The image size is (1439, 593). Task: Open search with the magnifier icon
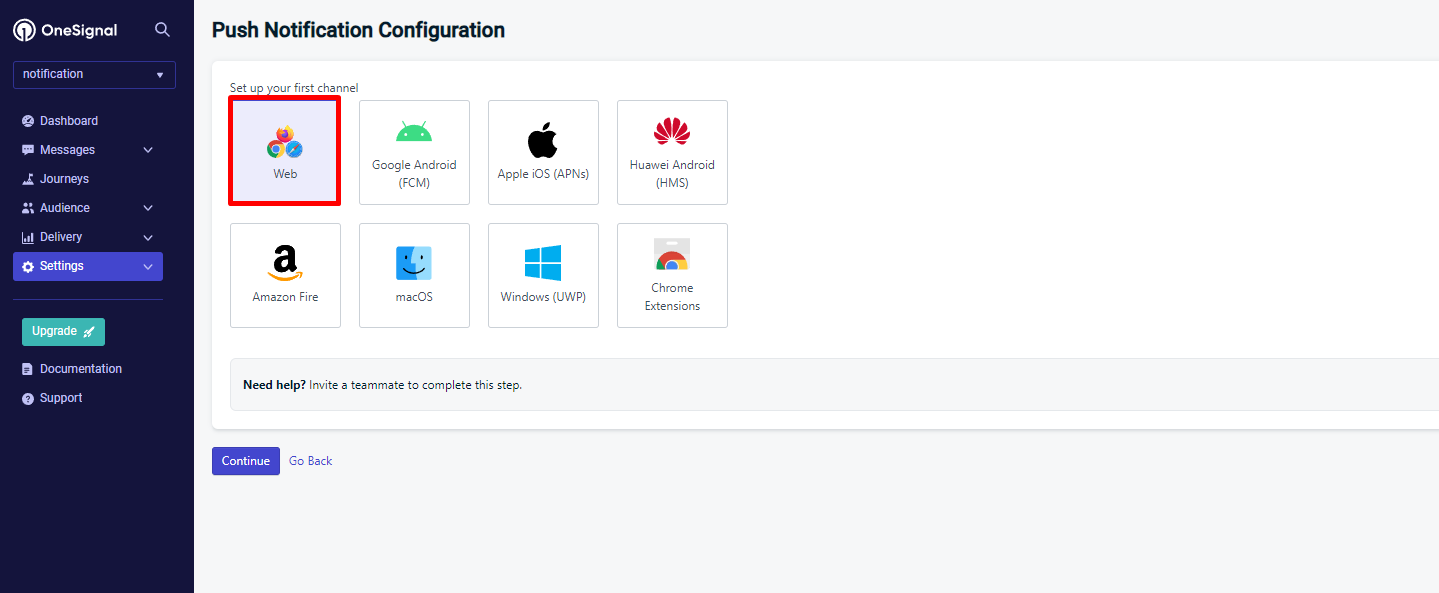coord(162,30)
